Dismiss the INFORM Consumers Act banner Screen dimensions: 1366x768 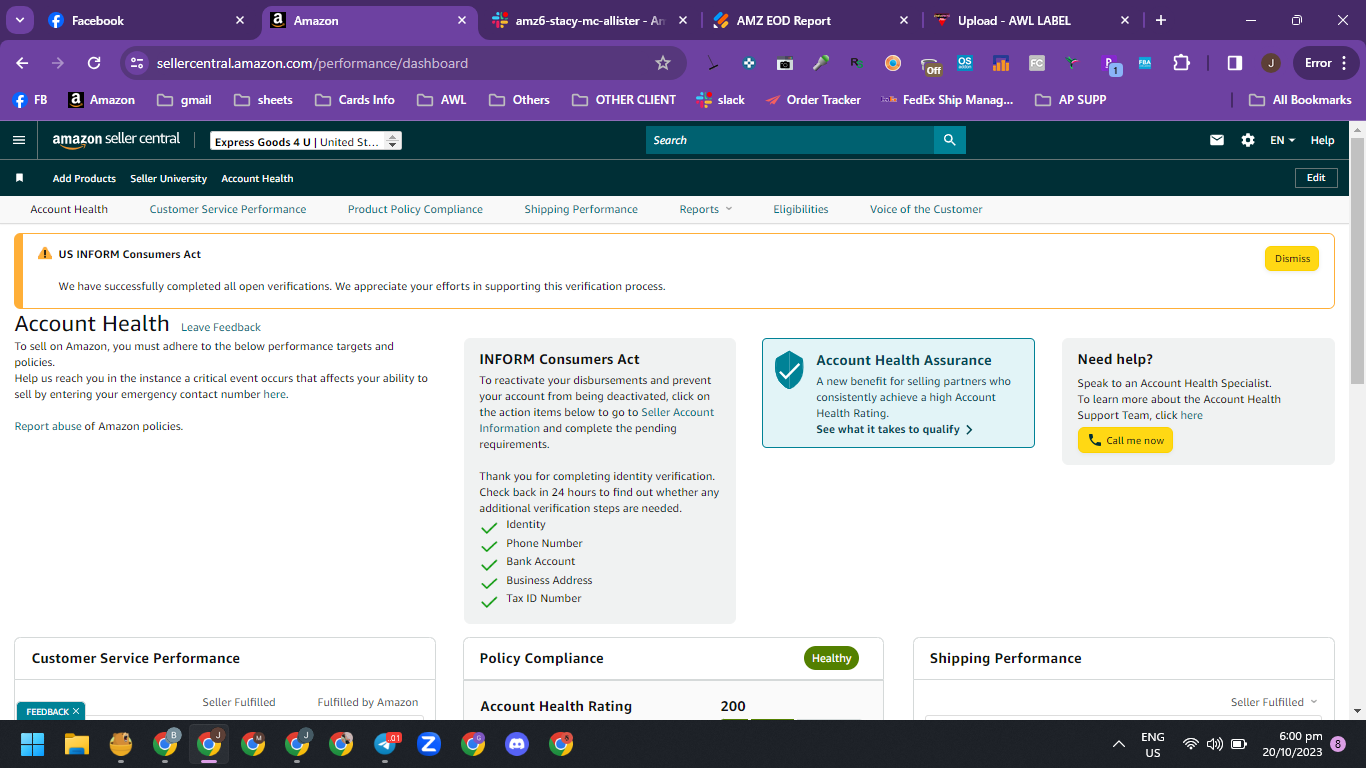[1292, 258]
